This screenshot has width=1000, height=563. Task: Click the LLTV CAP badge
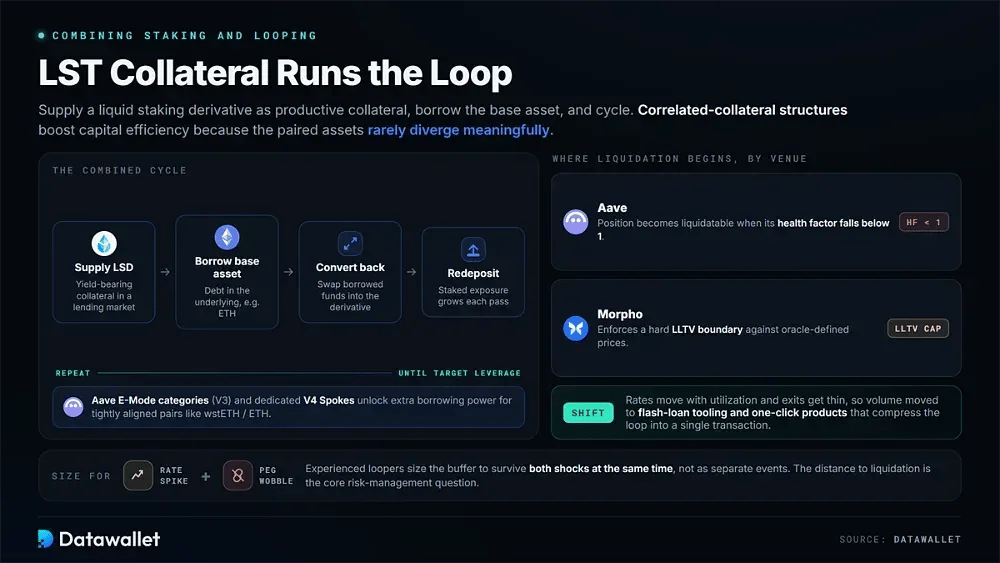point(918,328)
